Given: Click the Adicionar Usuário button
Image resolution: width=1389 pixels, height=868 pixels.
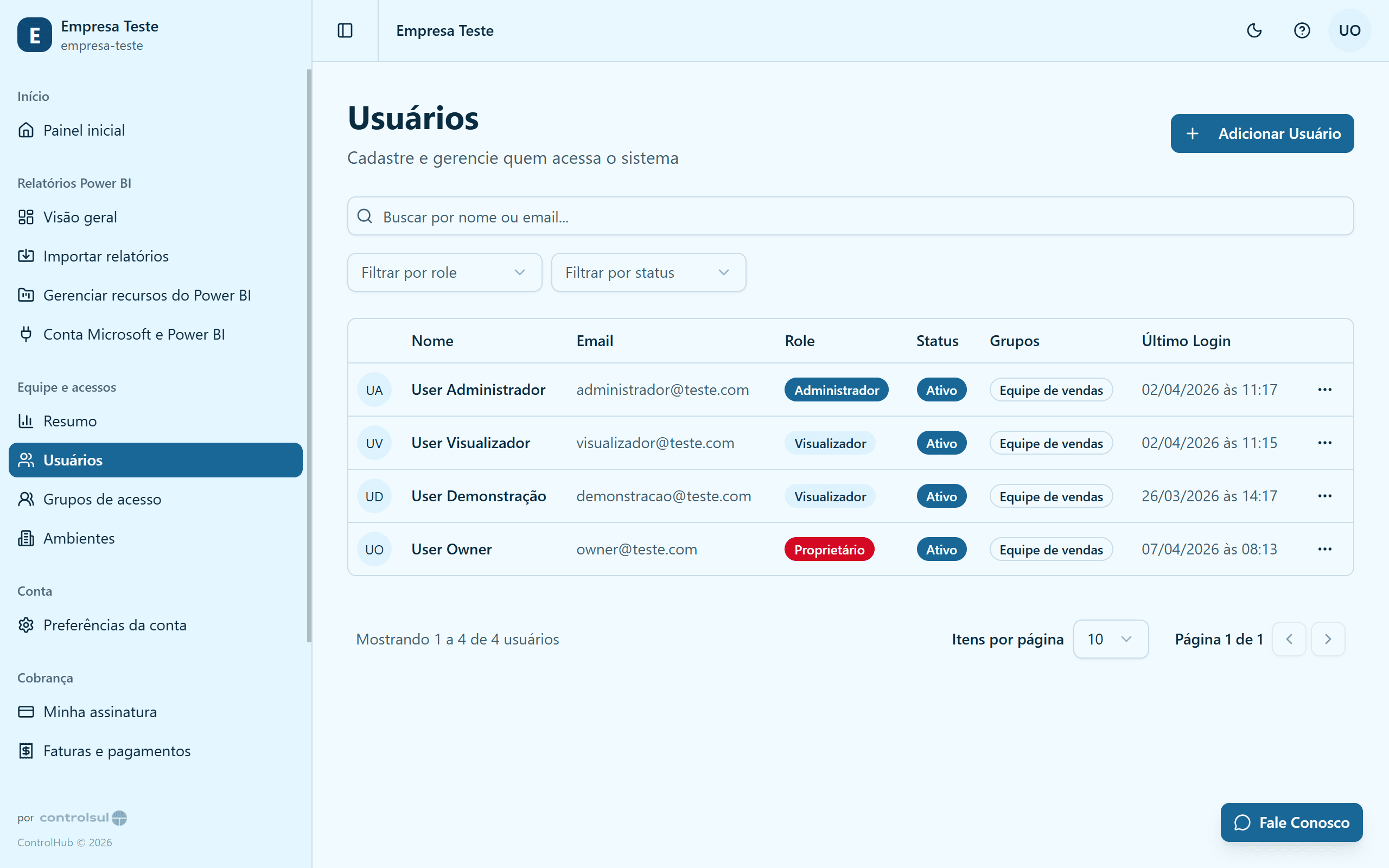Looking at the screenshot, I should (1261, 133).
